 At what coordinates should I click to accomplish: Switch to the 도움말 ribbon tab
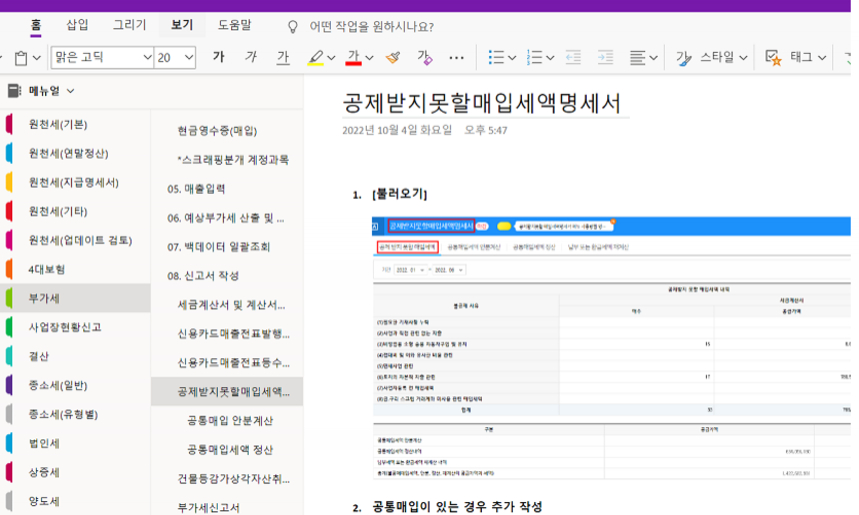click(x=234, y=25)
